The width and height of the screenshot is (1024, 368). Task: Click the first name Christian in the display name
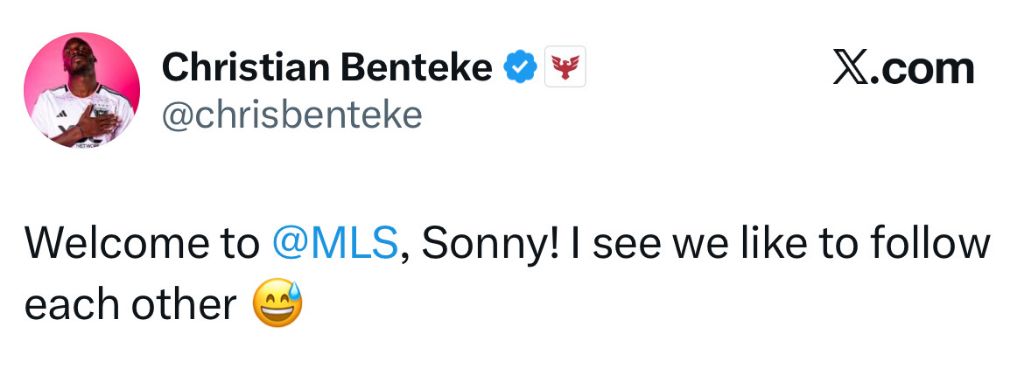coord(246,67)
